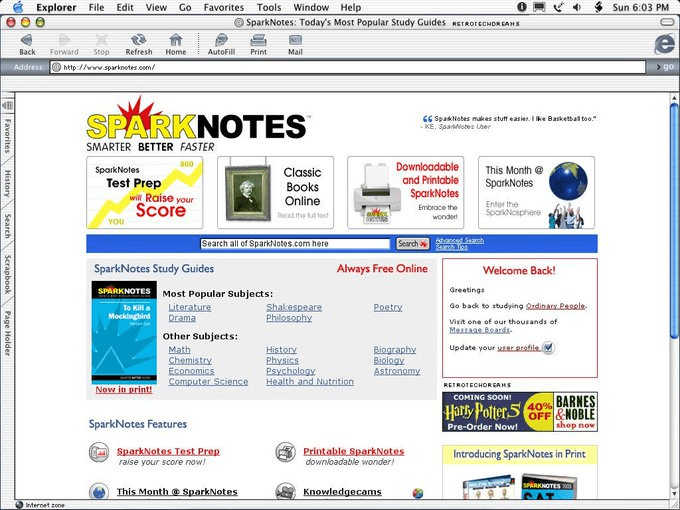This screenshot has width=680, height=510.
Task: Open the Test Prep Raise your Score banner
Action: click(x=145, y=193)
